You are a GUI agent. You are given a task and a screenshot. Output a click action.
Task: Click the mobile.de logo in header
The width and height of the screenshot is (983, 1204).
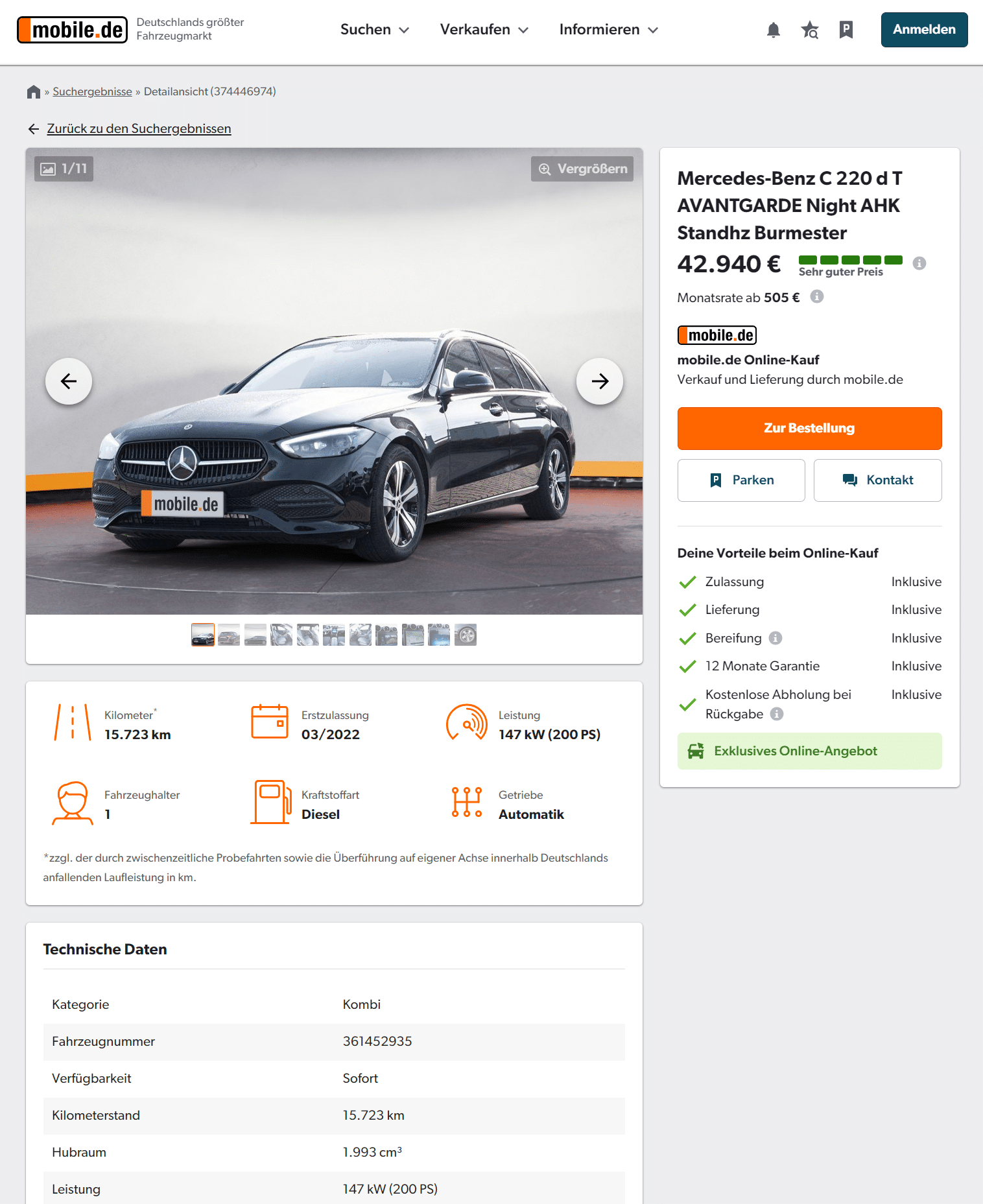coord(72,30)
